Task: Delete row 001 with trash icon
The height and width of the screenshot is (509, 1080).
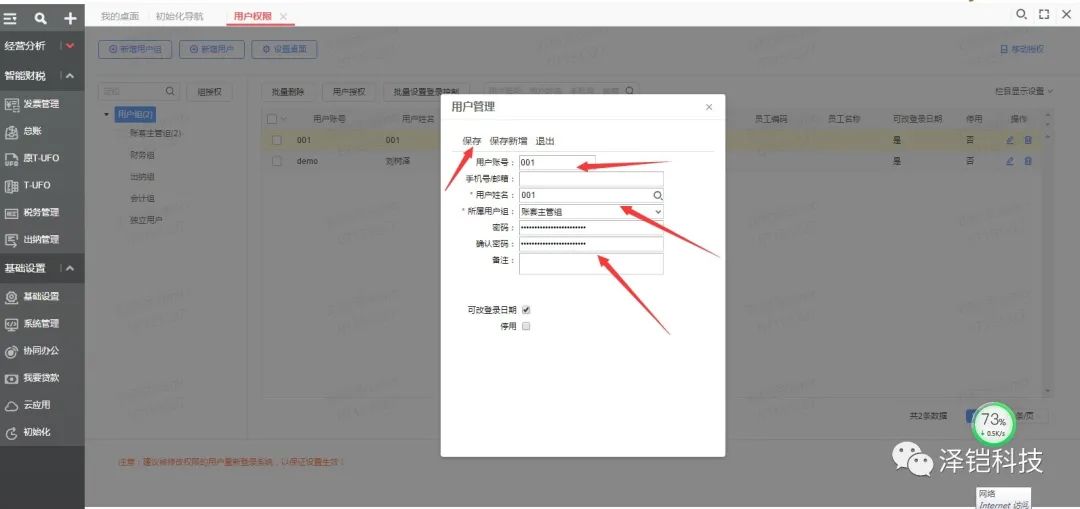Action: (1028, 141)
